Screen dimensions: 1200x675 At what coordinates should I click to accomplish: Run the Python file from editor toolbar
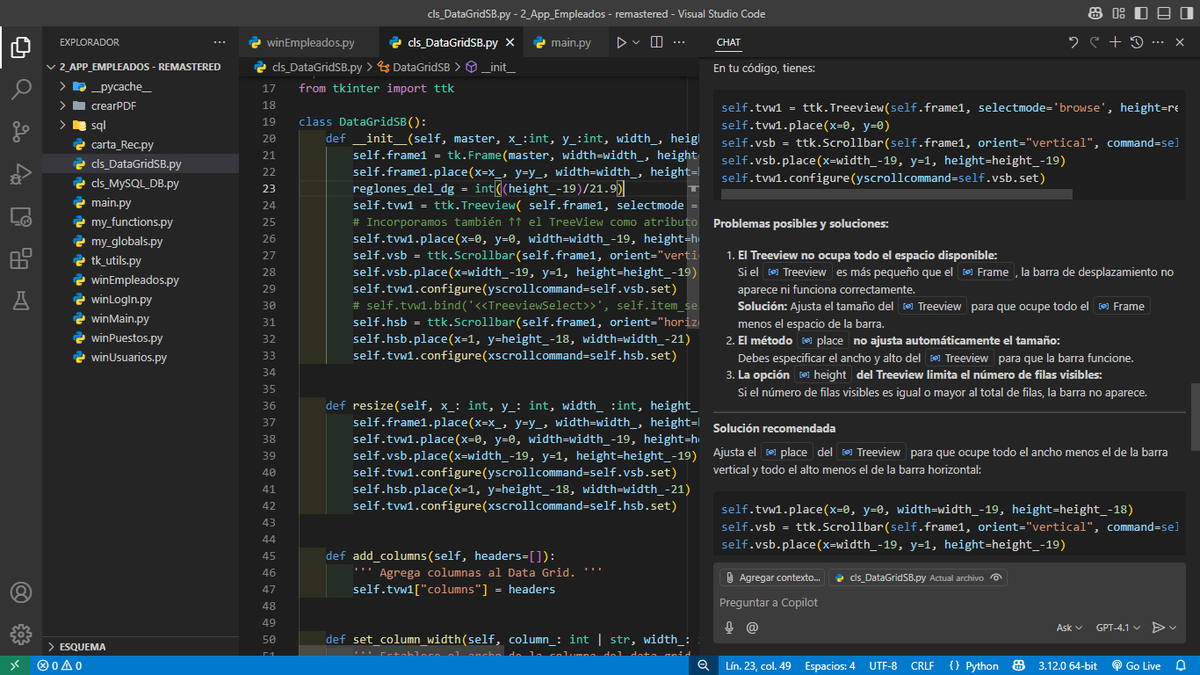click(621, 42)
